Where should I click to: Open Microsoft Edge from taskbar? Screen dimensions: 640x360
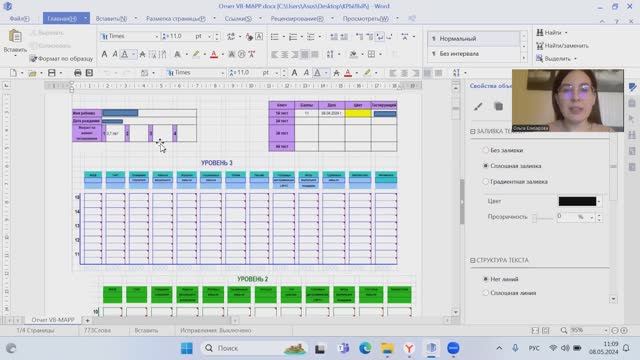point(365,348)
